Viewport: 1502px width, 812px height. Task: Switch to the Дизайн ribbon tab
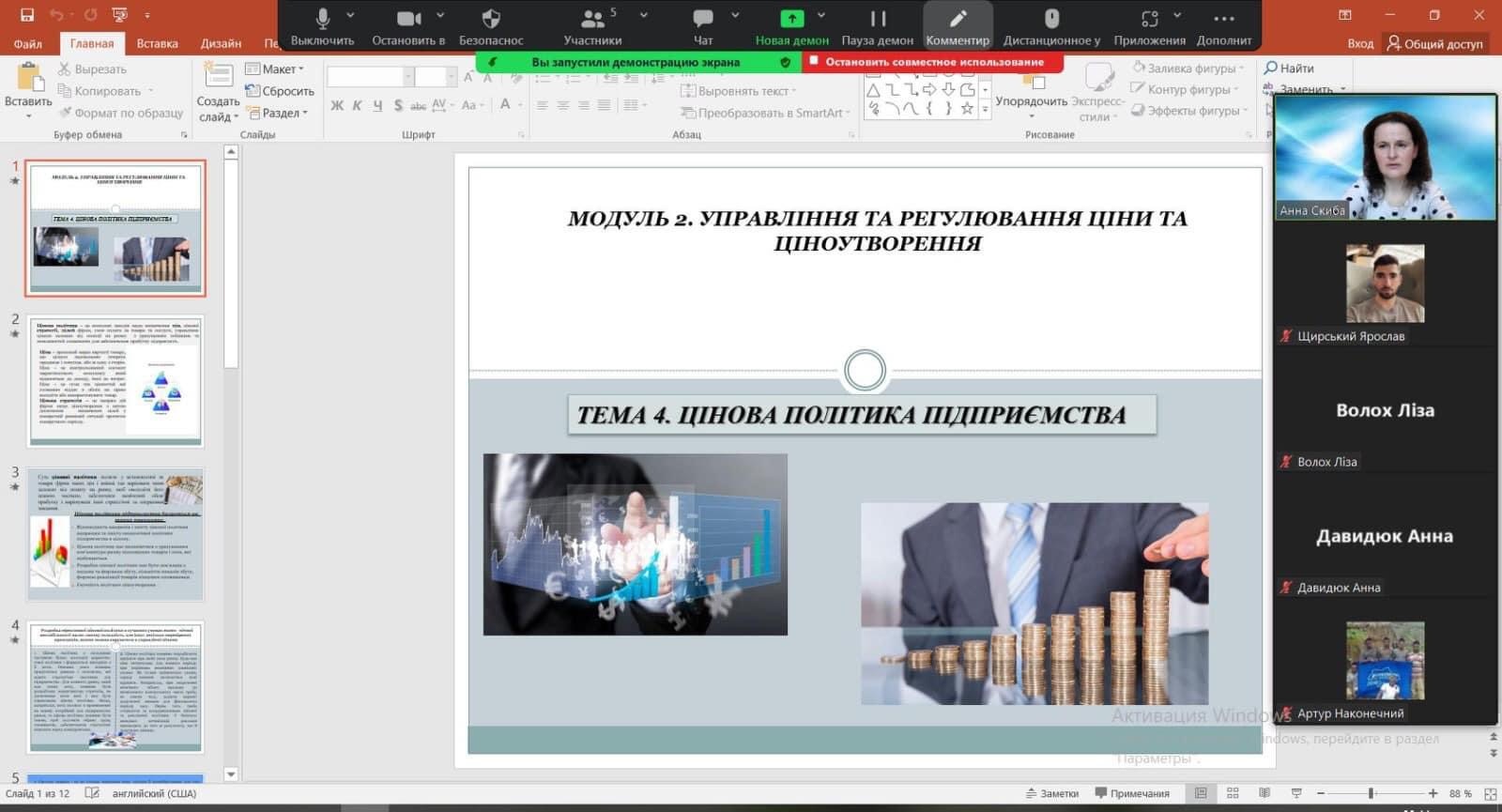[221, 43]
